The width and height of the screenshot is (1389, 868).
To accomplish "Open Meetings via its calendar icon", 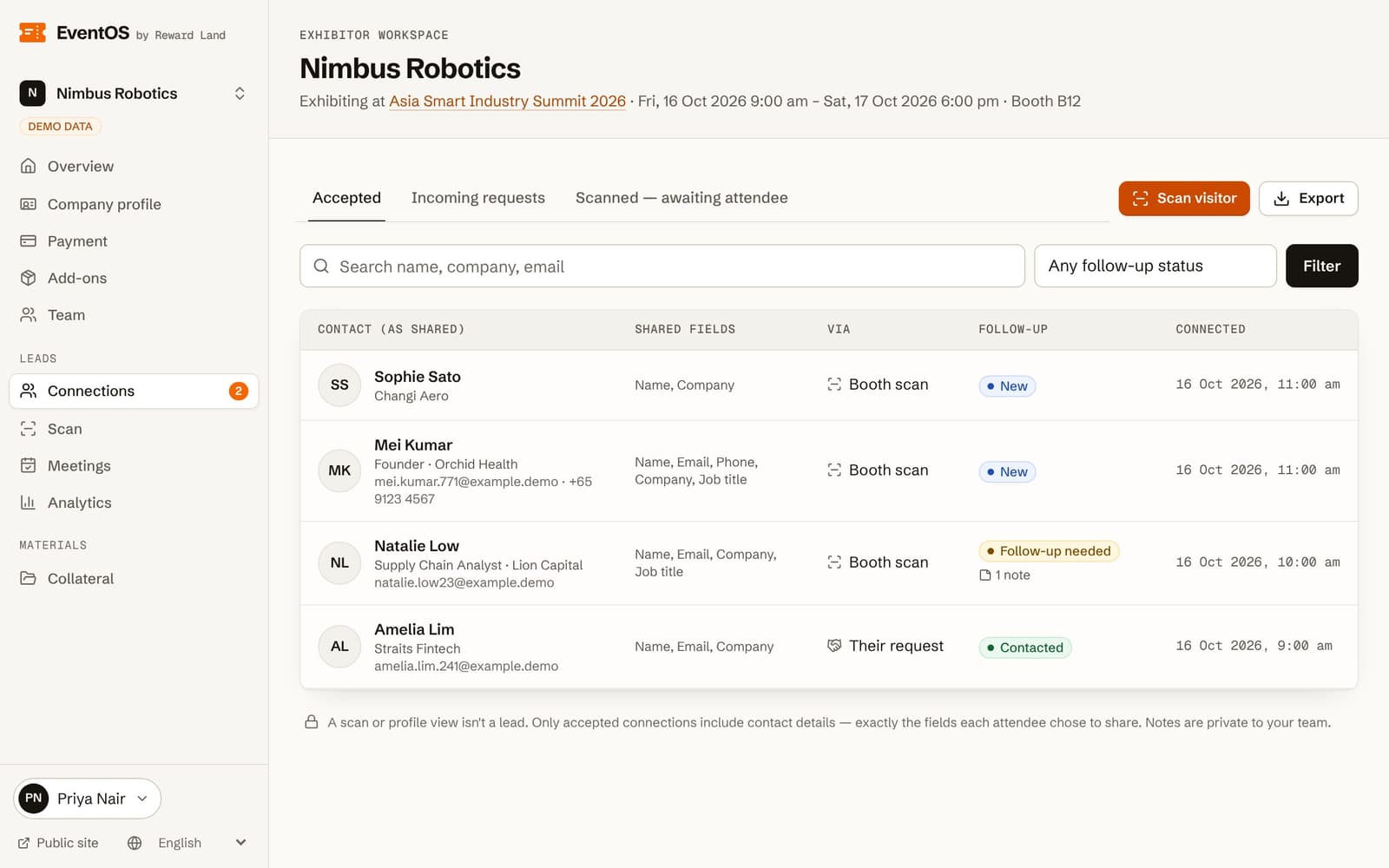I will click(x=29, y=465).
